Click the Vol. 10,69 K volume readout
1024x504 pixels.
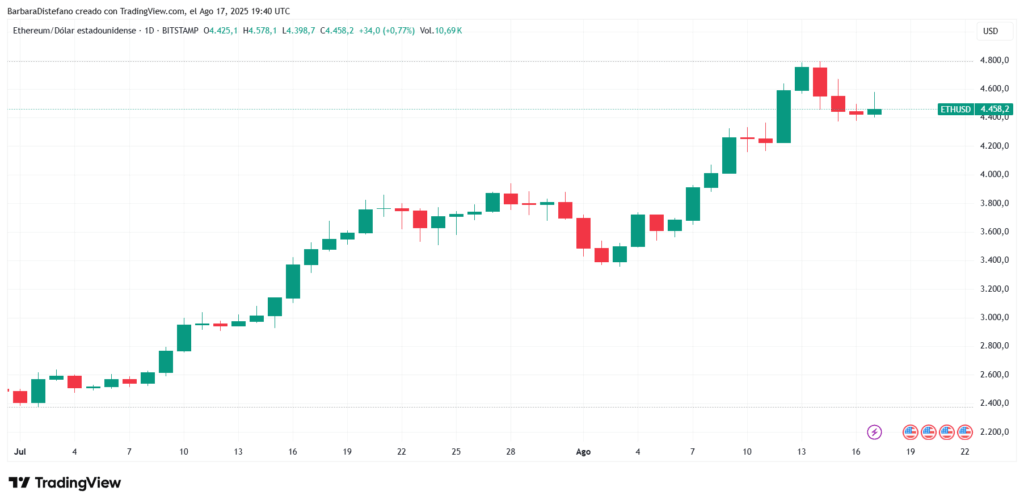pyautogui.click(x=441, y=31)
